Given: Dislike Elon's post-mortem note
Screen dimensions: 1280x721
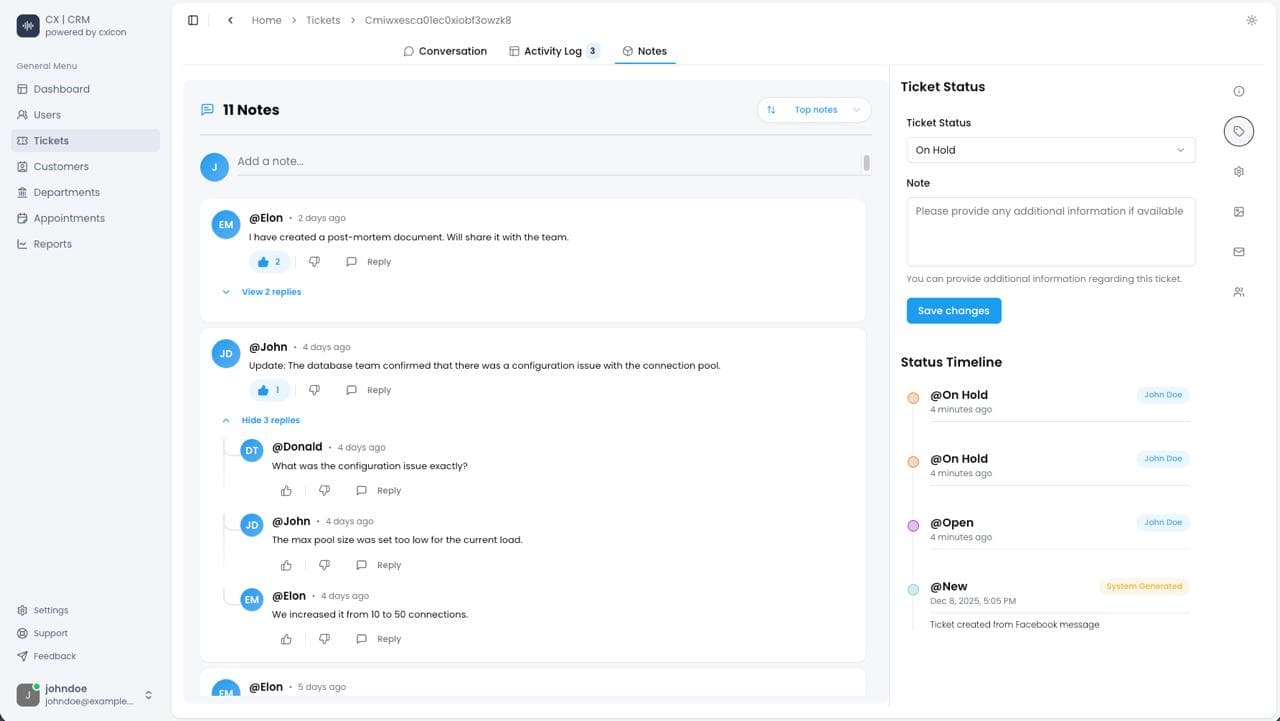Looking at the screenshot, I should pos(314,262).
